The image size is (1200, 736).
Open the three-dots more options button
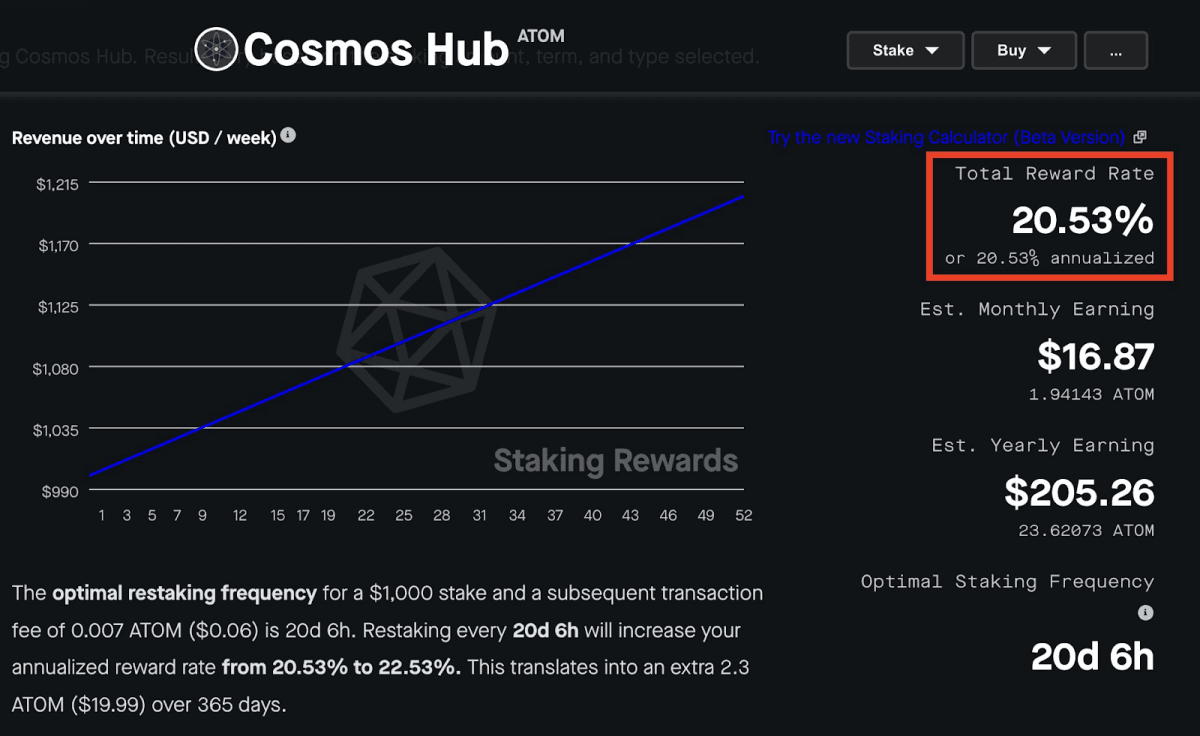pyautogui.click(x=1116, y=50)
